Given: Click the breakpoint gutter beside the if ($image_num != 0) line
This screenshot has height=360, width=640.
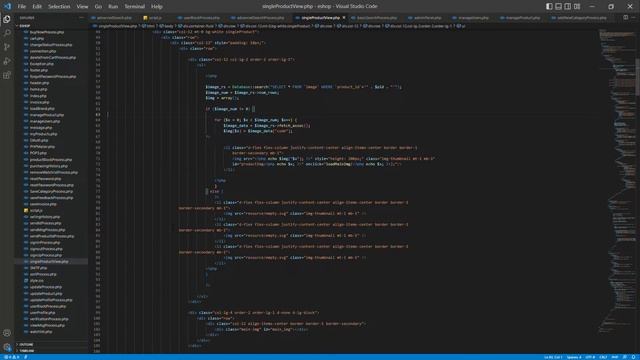Looking at the screenshot, I should (x=93, y=109).
